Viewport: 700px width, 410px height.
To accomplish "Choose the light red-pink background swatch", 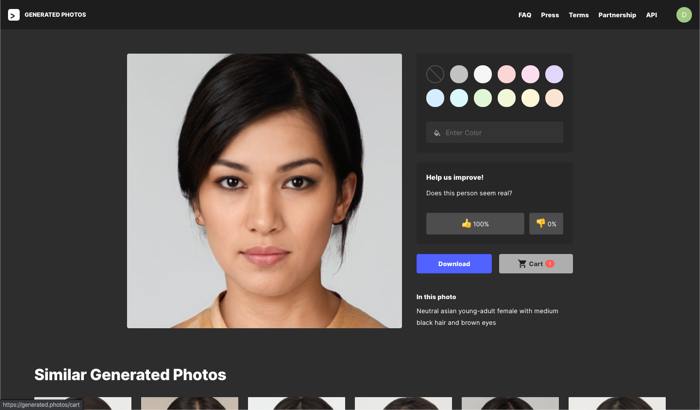I will pyautogui.click(x=507, y=74).
